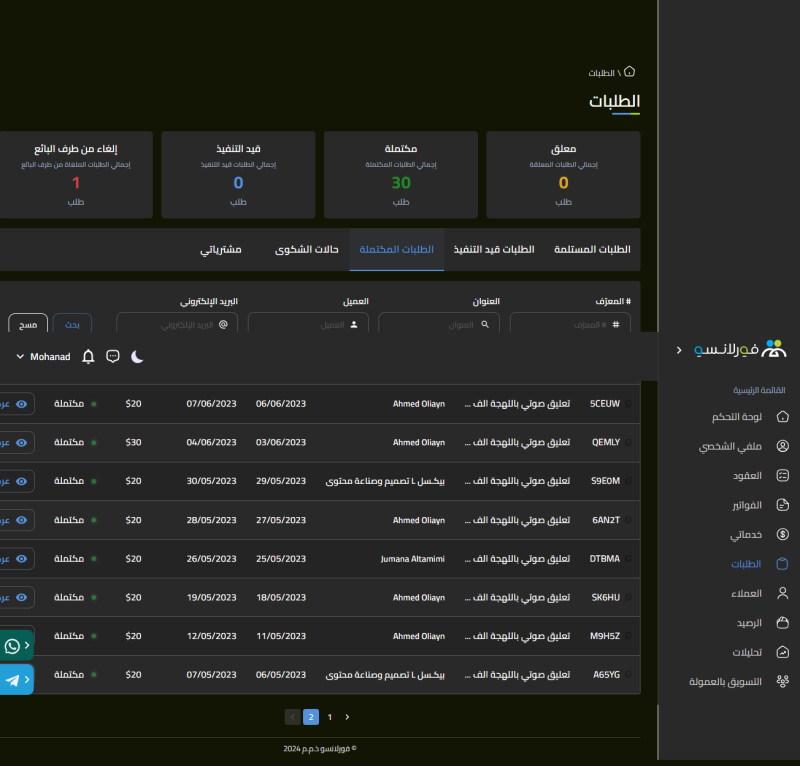The width and height of the screenshot is (800, 766).
Task: Open the chat messages icon
Action: (113, 357)
